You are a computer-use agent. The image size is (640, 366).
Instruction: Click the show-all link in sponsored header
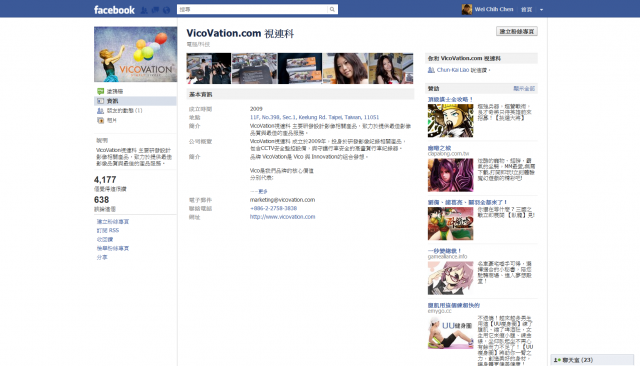coord(524,89)
